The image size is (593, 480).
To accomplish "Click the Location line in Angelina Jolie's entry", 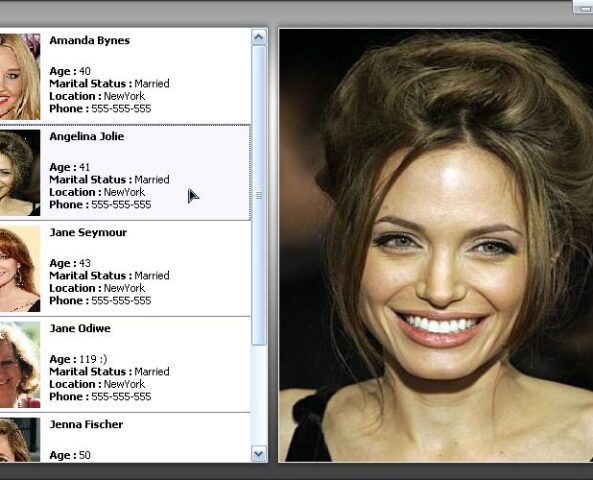I will click(x=97, y=192).
